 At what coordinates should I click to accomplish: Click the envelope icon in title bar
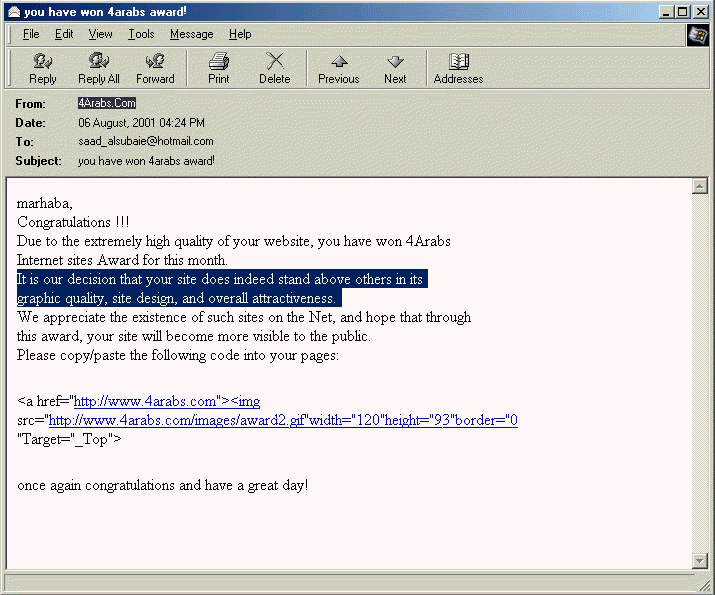coord(14,12)
